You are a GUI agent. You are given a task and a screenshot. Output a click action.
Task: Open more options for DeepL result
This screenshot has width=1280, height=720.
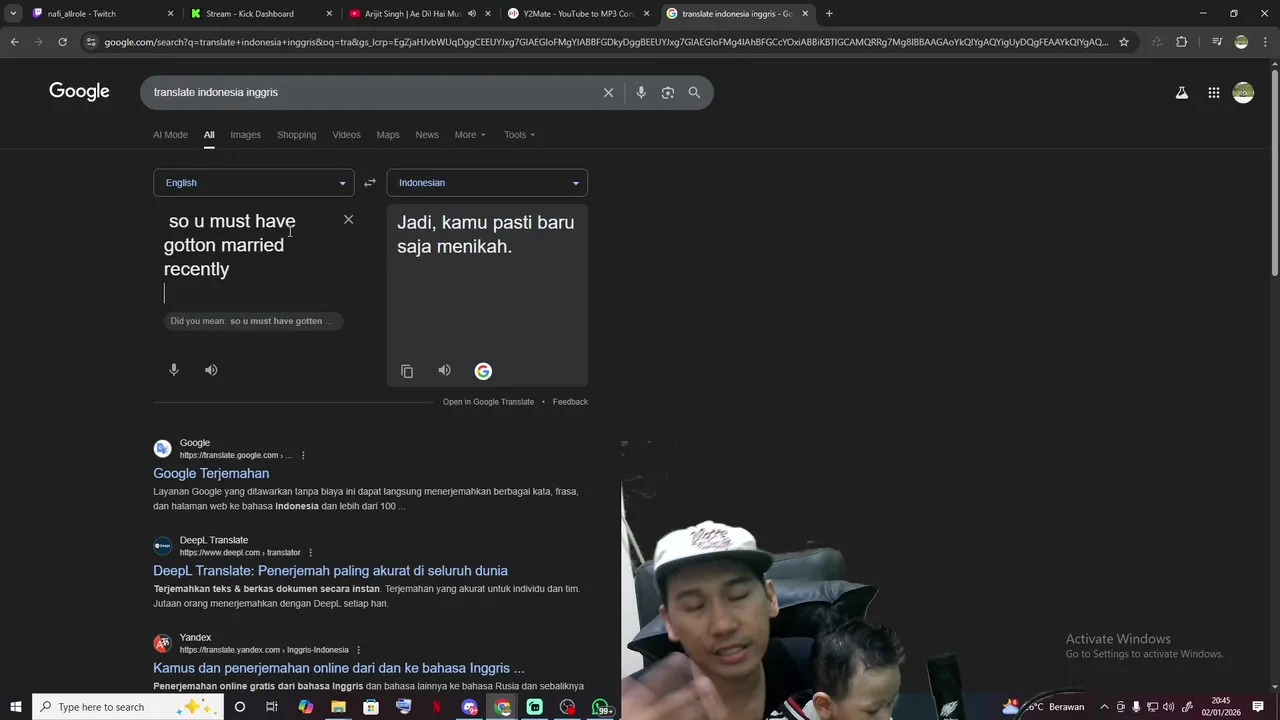point(311,552)
